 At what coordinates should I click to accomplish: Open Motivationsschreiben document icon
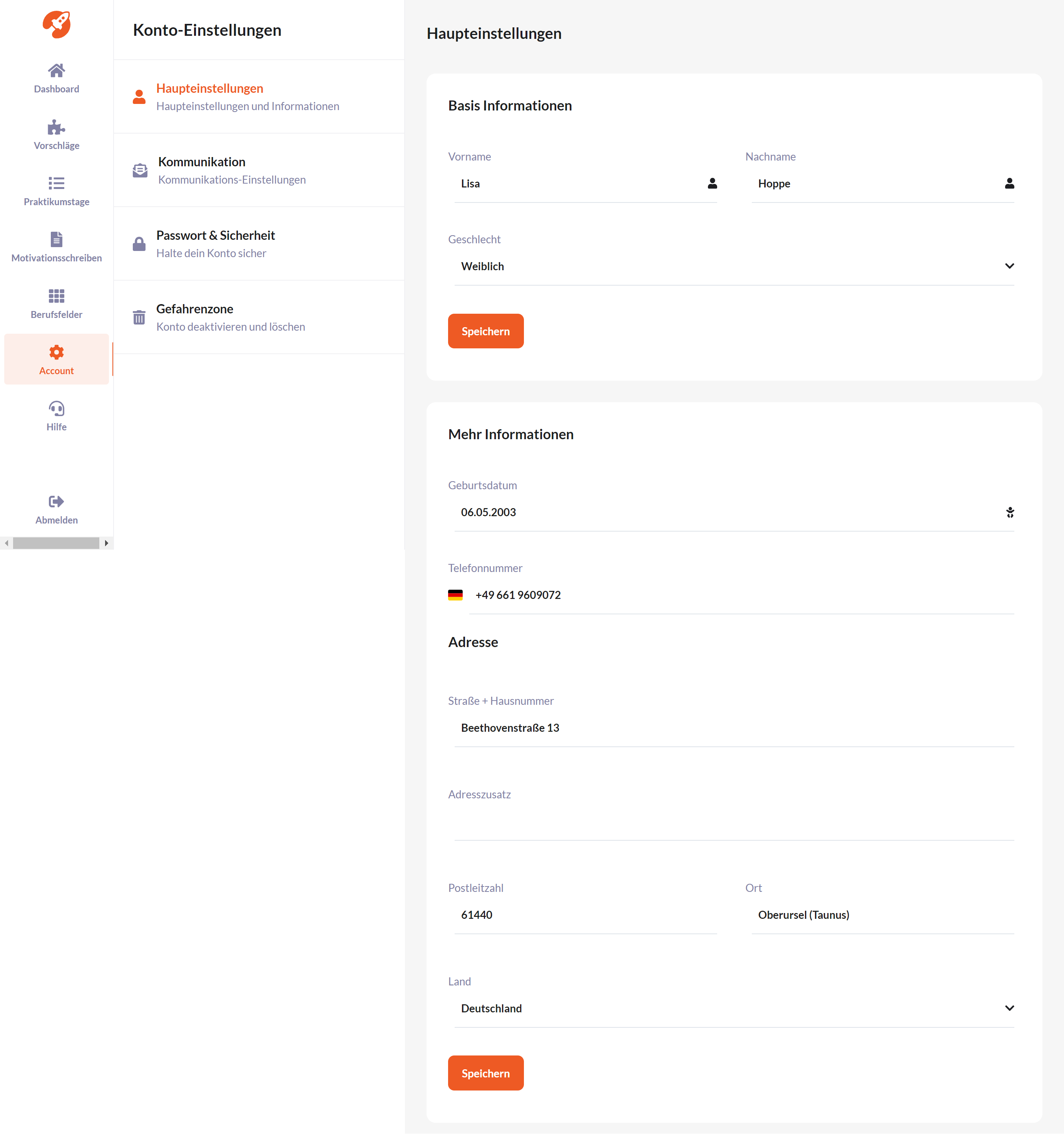57,239
